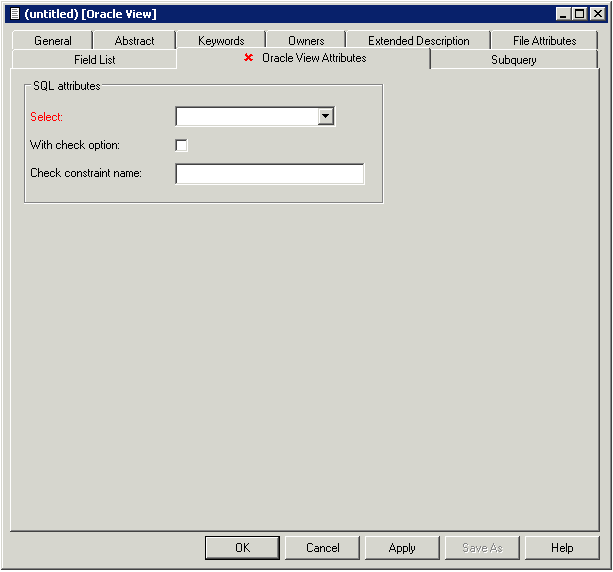The width and height of the screenshot is (613, 572).
Task: Click the Check constraint name text field
Action: point(270,174)
